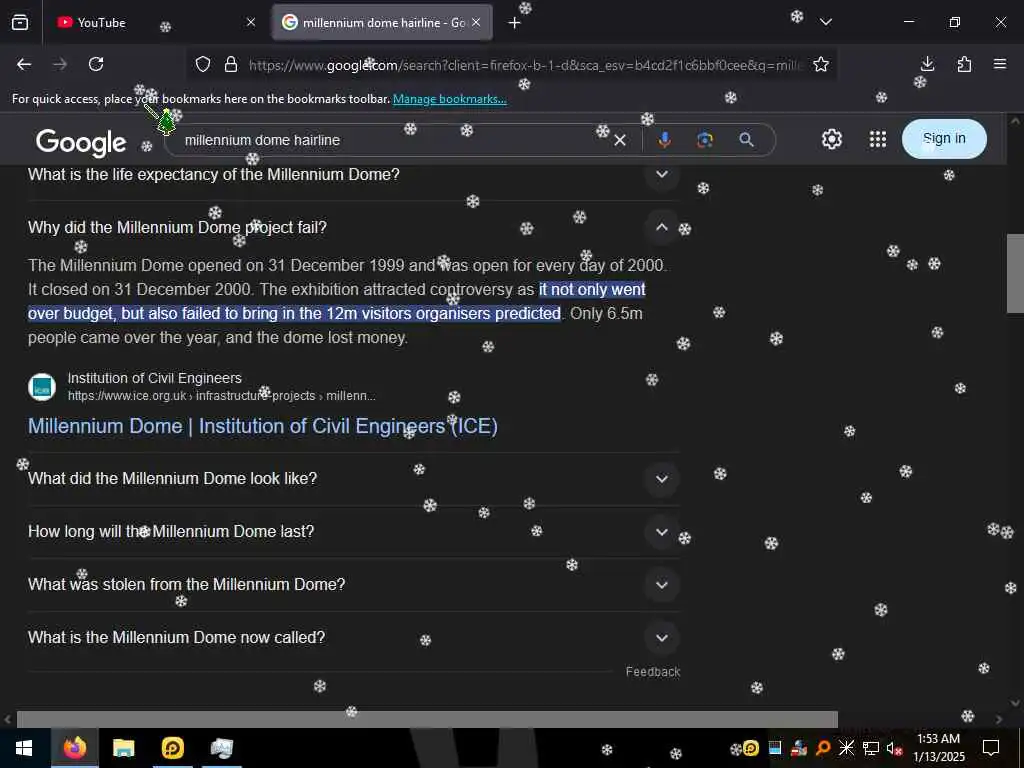Focus the URL address bar
Image resolution: width=1024 pixels, height=768 pixels.
click(x=524, y=65)
